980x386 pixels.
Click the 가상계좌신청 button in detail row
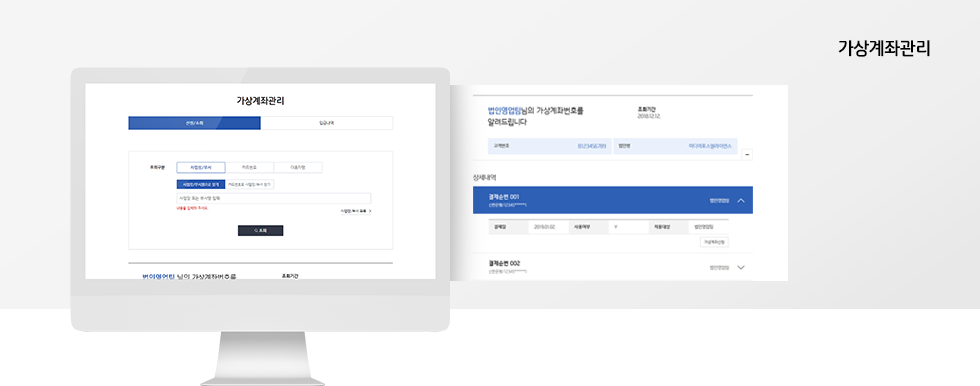coord(714,242)
